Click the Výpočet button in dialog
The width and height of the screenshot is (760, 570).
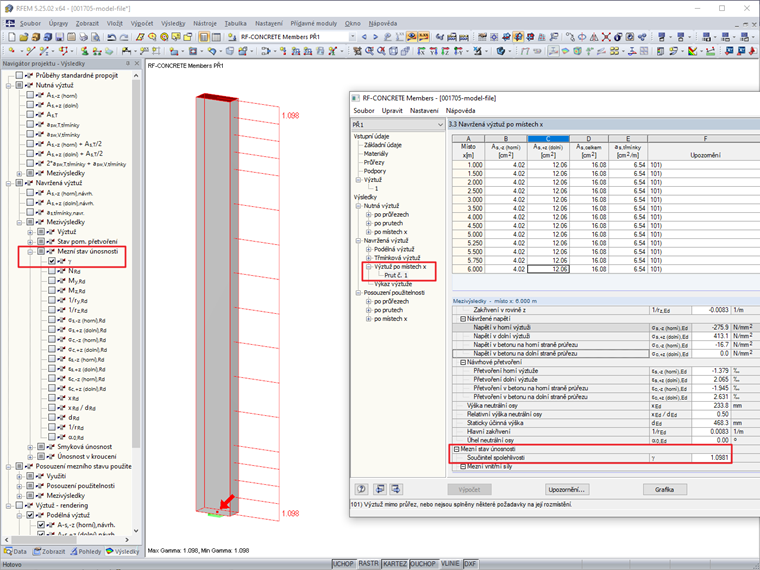(469, 490)
